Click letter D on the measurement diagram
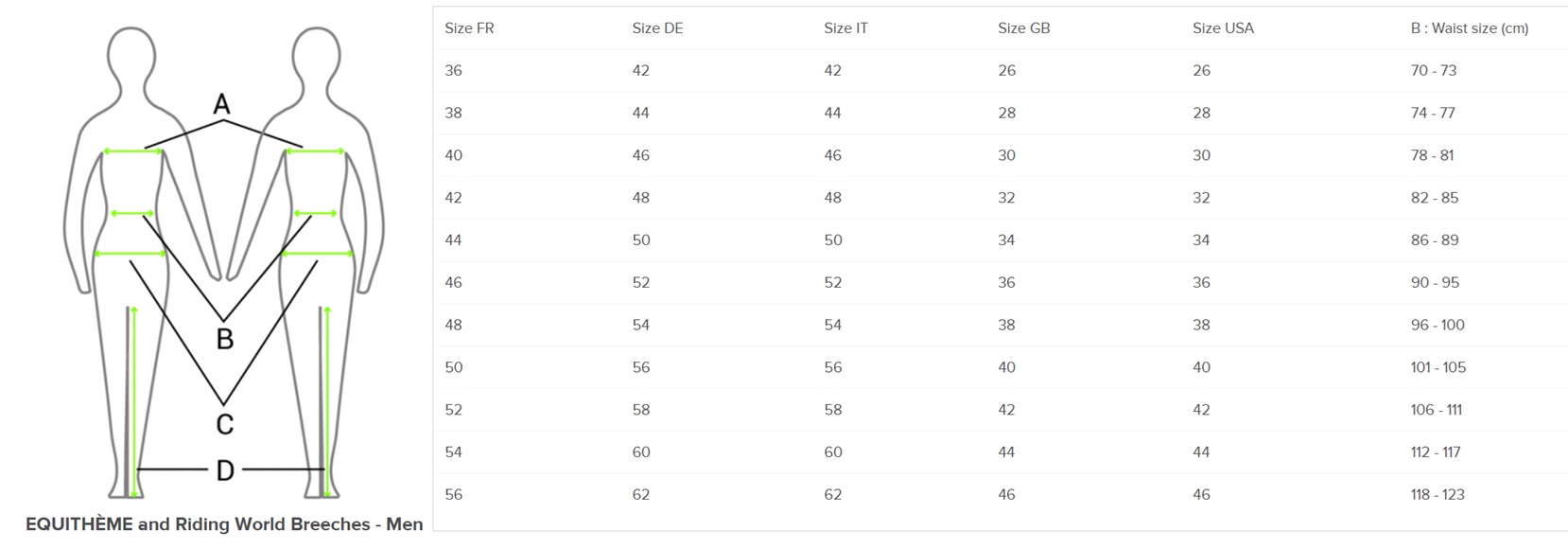Viewport: 1568px width, 549px height. coord(224,470)
